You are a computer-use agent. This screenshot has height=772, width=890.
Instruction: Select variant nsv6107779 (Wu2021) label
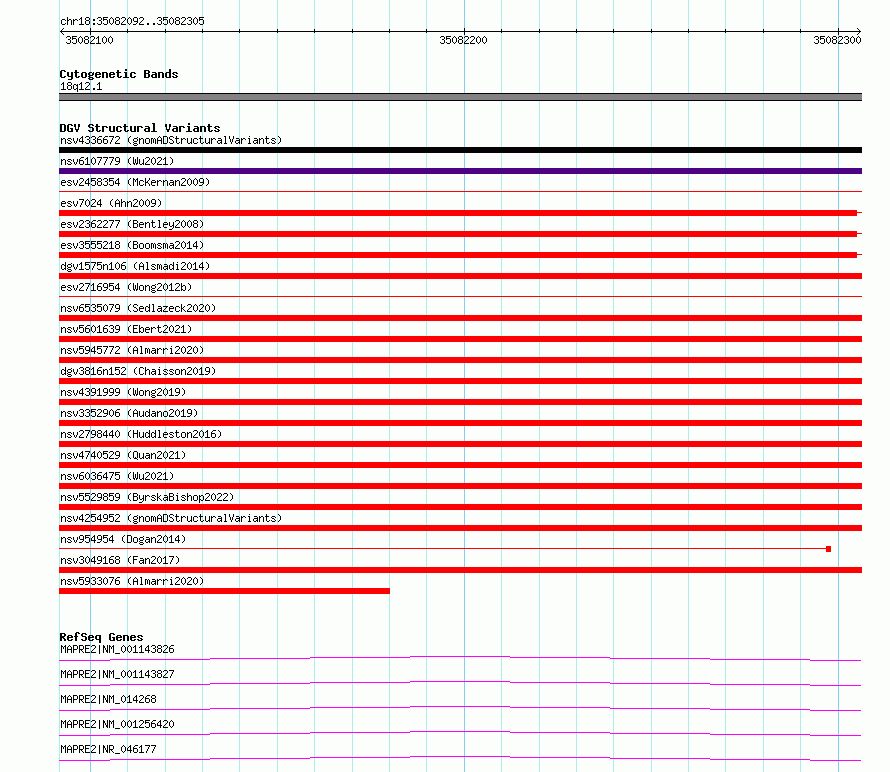pos(117,161)
